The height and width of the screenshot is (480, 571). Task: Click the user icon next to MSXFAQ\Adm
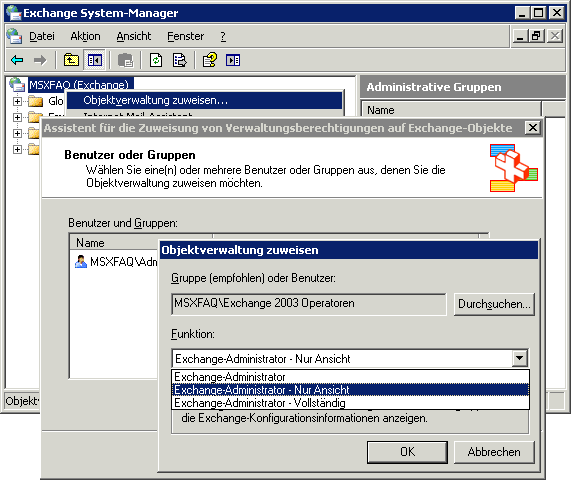coord(81,261)
